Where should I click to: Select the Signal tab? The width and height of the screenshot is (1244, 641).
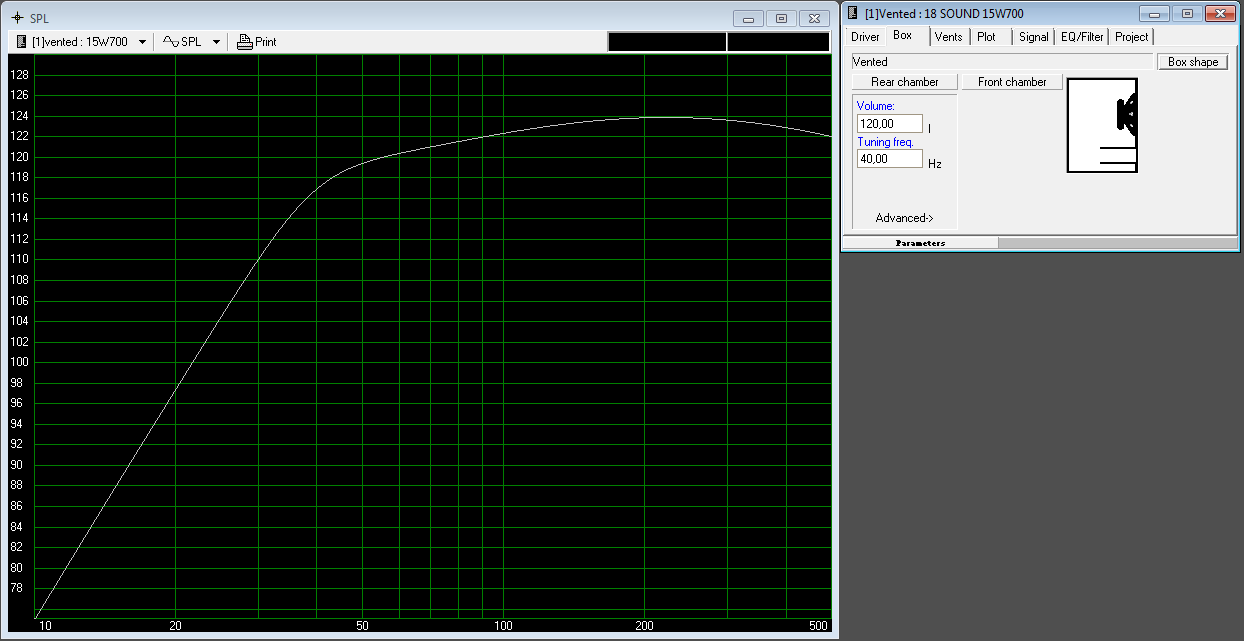[x=1033, y=37]
